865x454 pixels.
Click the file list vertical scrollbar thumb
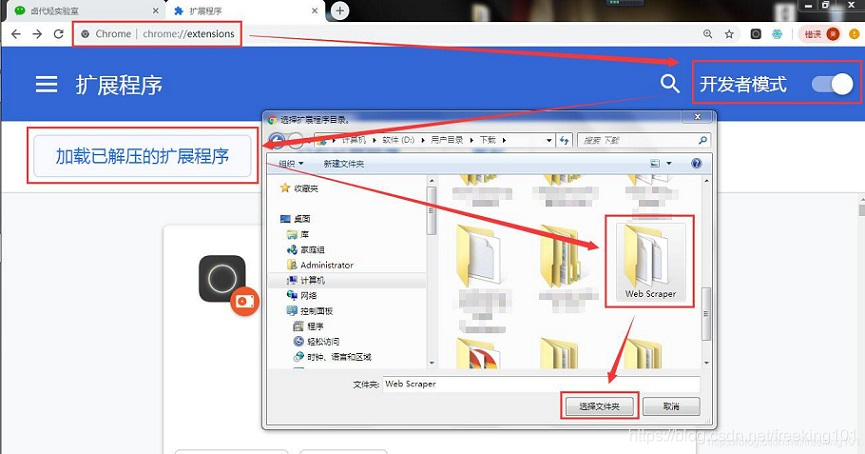[x=706, y=313]
